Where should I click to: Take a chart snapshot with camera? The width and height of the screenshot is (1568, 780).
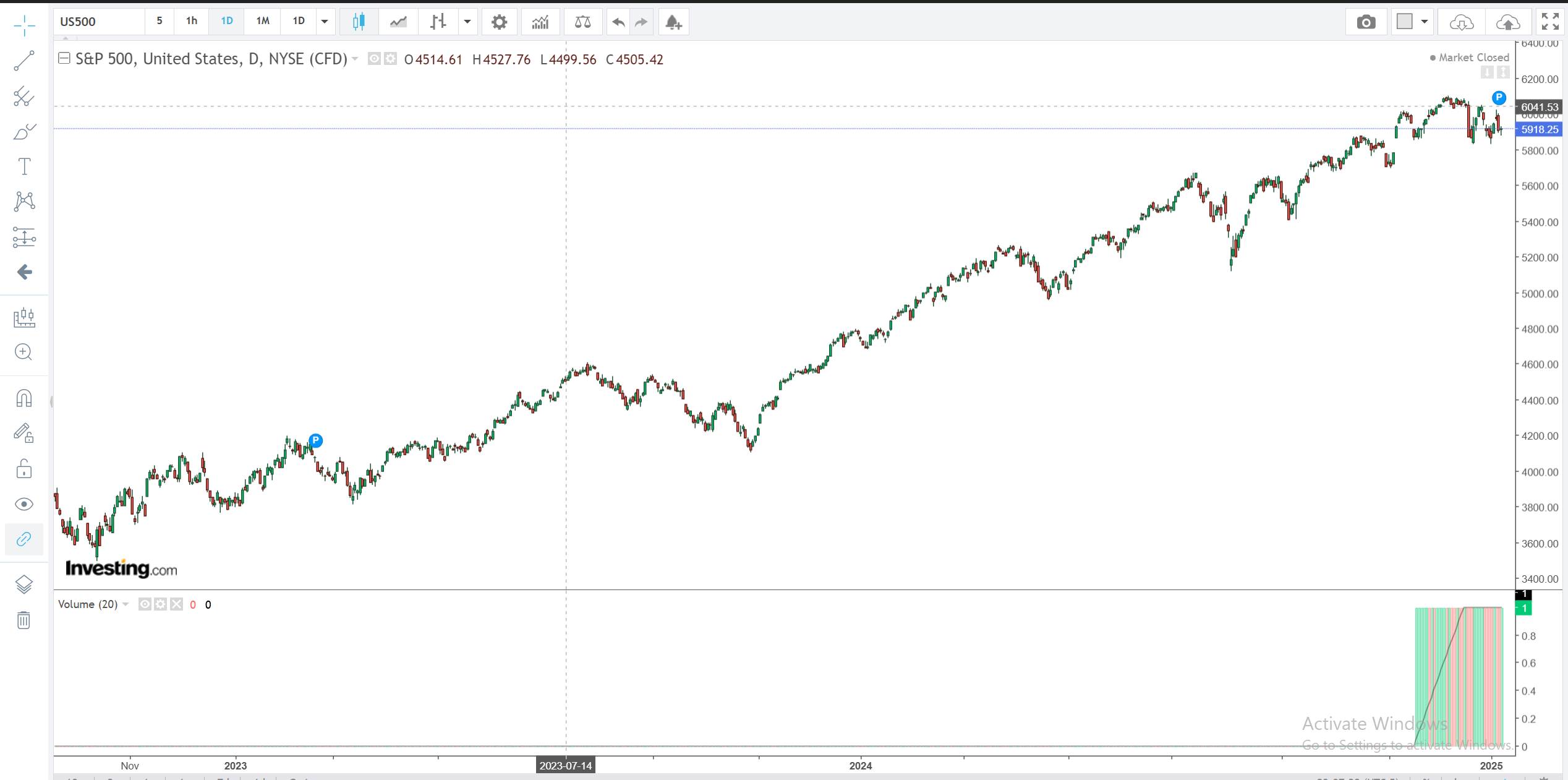point(1366,22)
